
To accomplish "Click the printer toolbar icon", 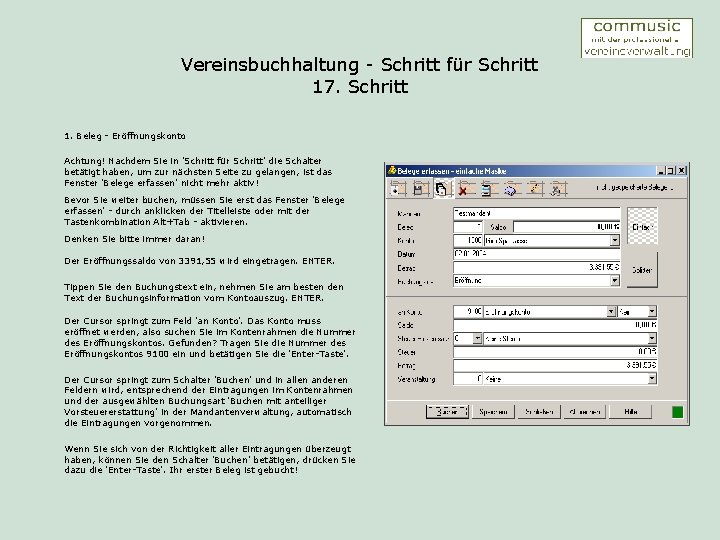I will [x=511, y=188].
